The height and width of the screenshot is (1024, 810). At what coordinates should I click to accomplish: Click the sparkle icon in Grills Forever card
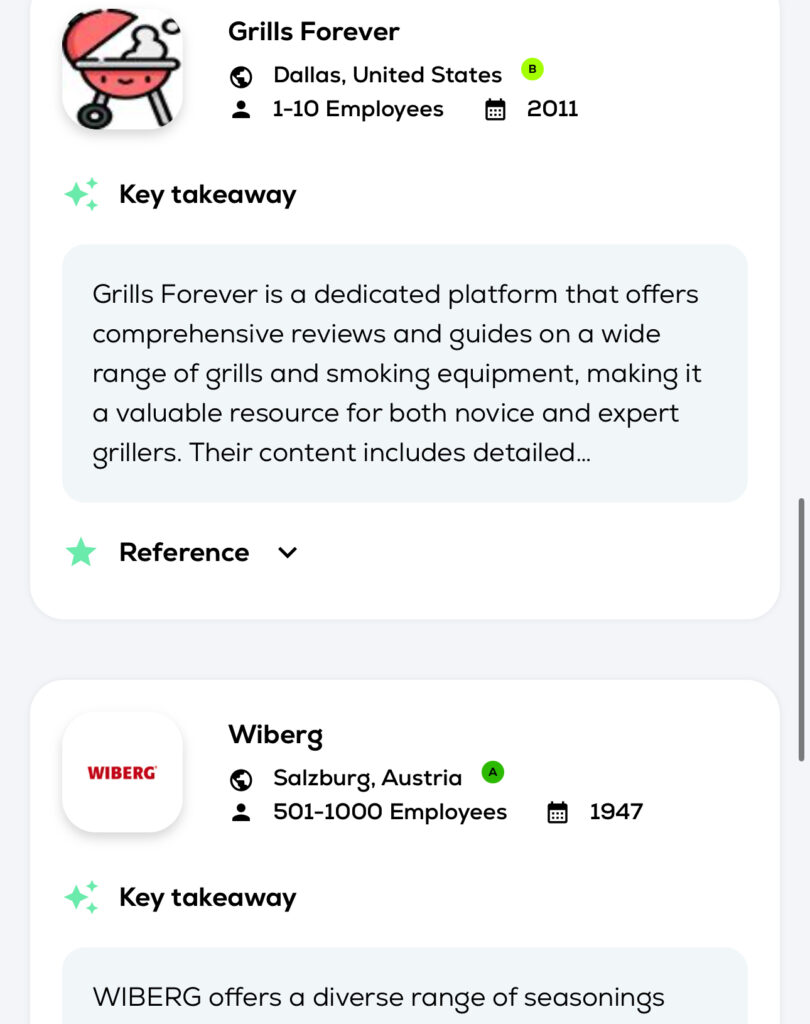[82, 194]
